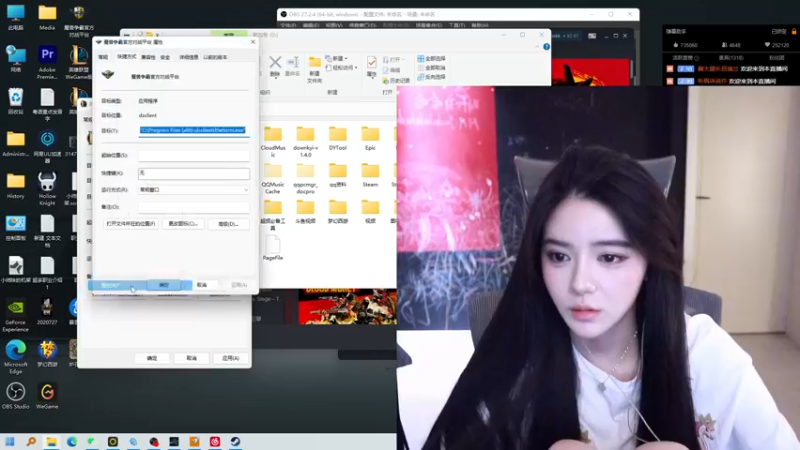The height and width of the screenshot is (450, 800).
Task: Open the Control Panel desktop icon
Action: coord(15,228)
